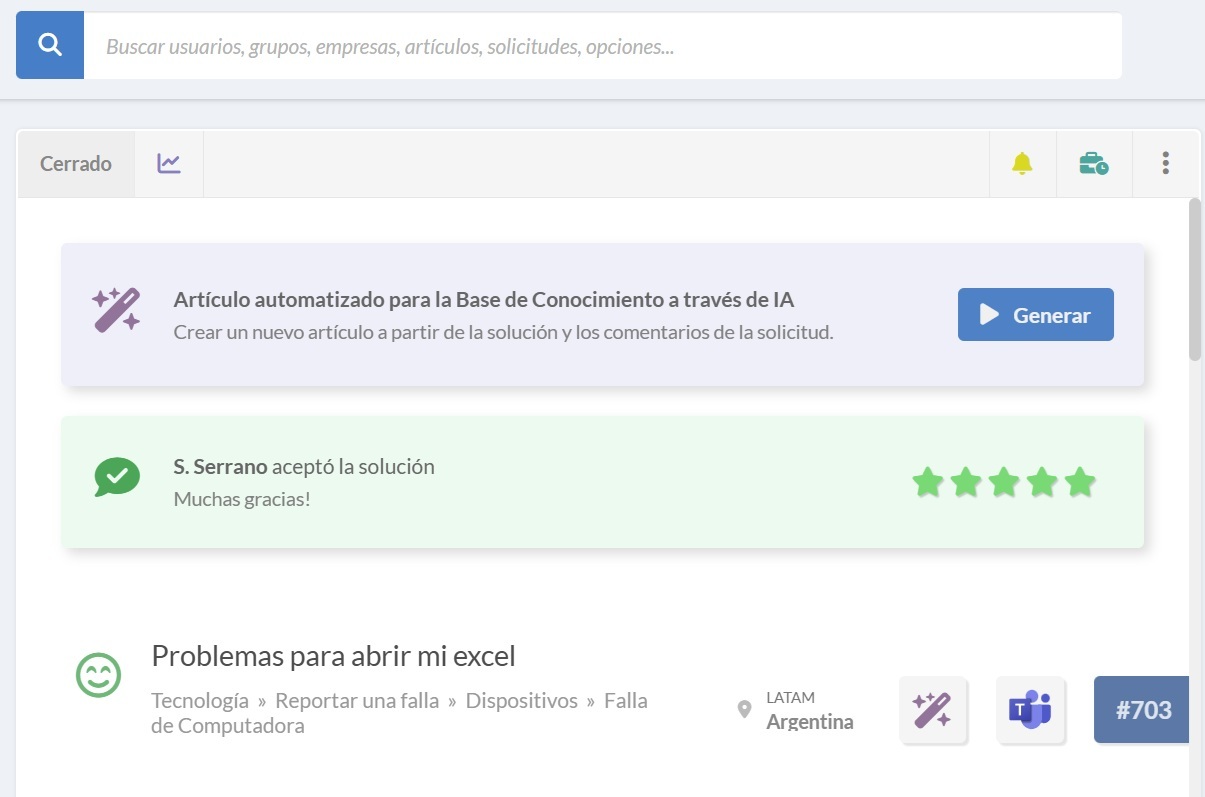
Task: Click the LATAM region label
Action: [790, 697]
